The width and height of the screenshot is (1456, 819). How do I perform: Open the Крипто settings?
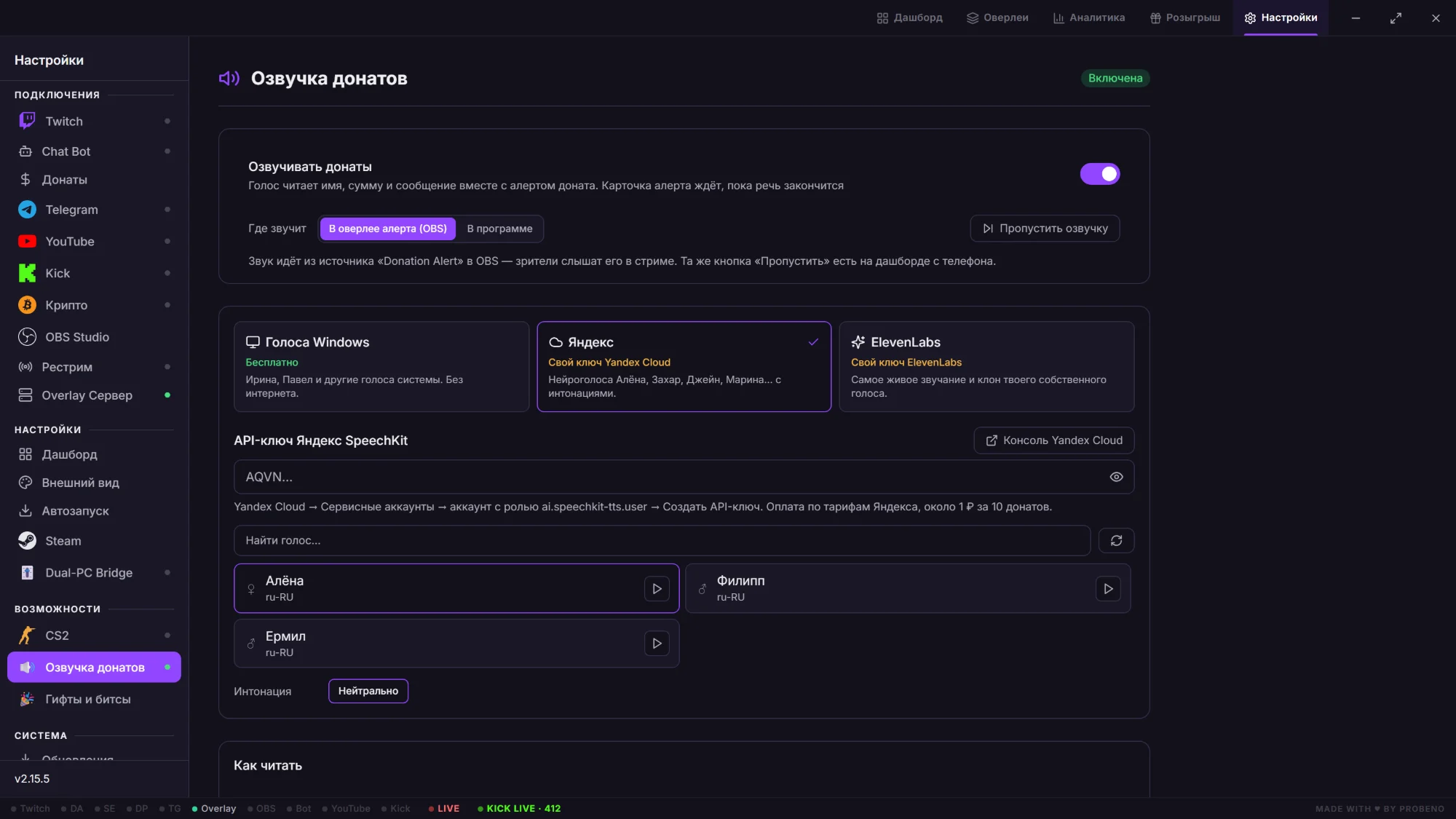point(94,305)
